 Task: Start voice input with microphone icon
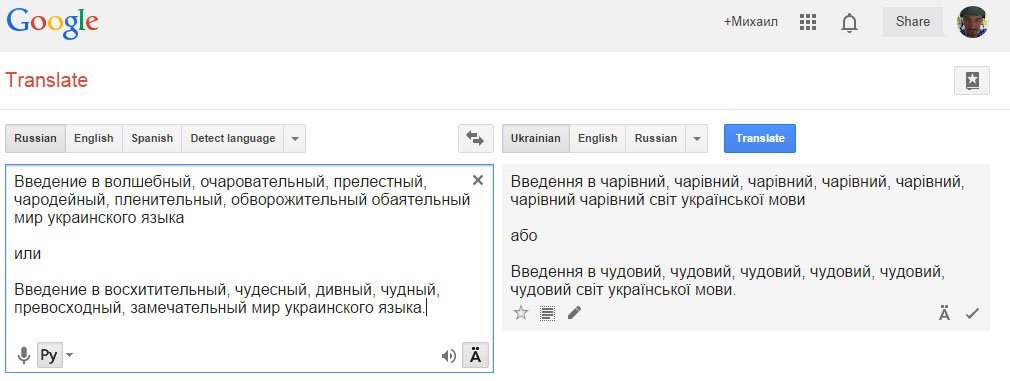(24, 355)
